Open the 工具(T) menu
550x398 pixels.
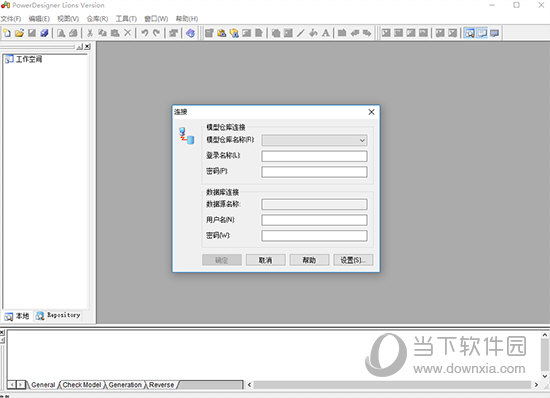126,19
